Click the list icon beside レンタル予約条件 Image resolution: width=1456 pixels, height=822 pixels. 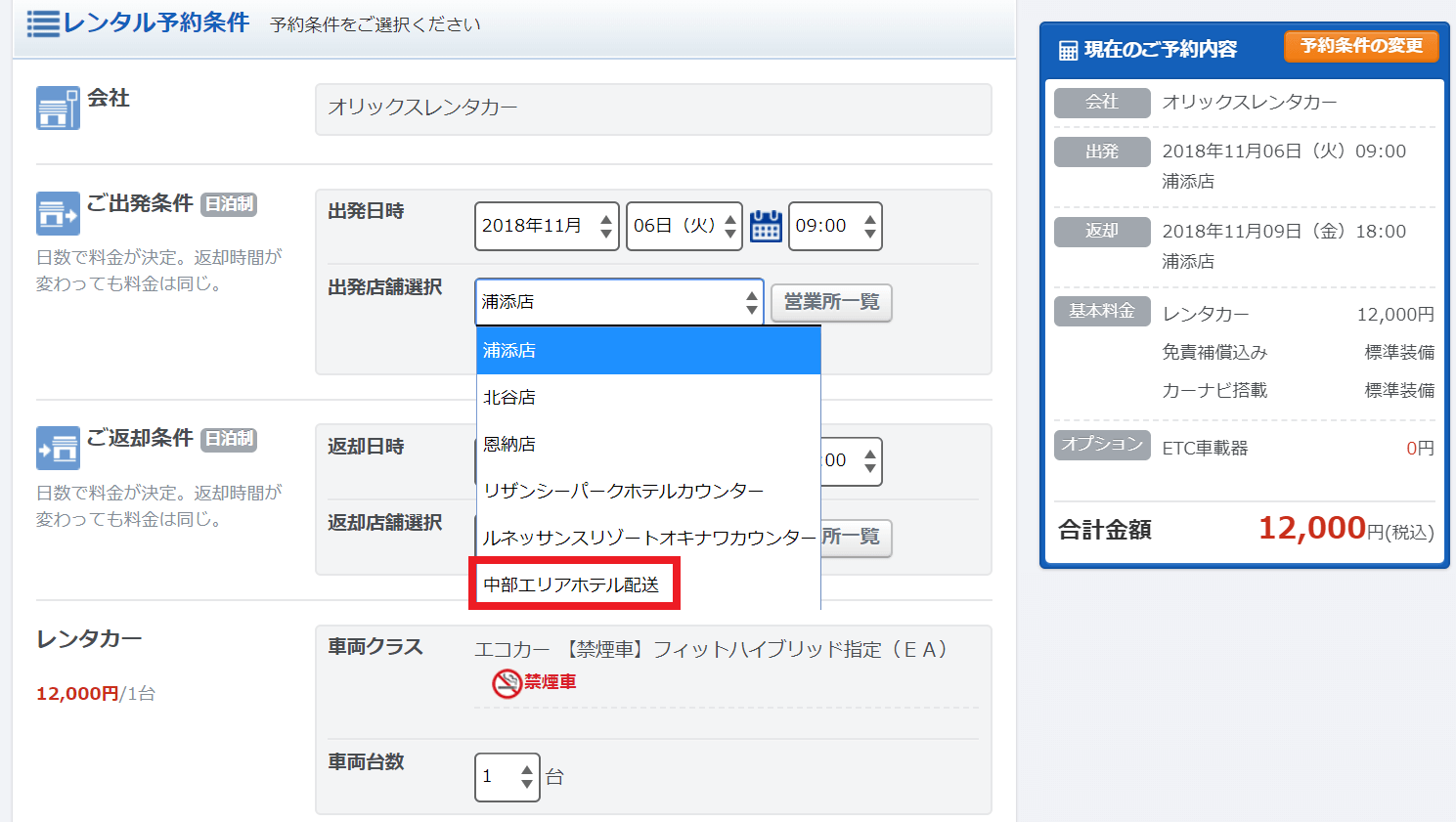(43, 23)
